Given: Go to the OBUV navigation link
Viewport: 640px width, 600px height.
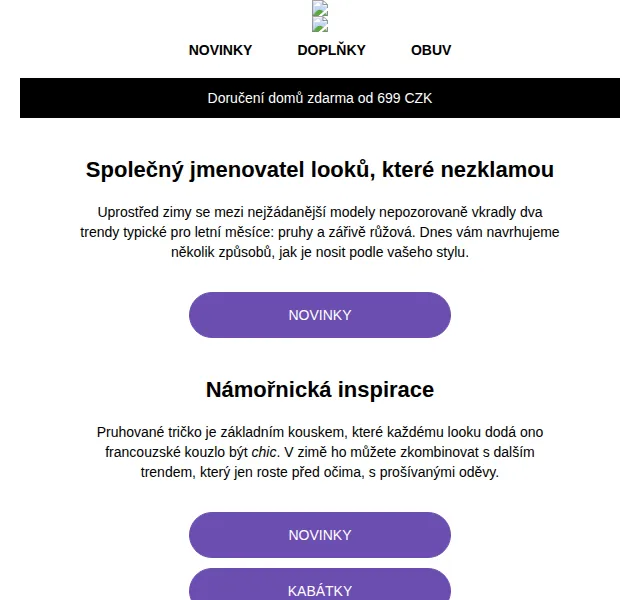Looking at the screenshot, I should [x=431, y=50].
